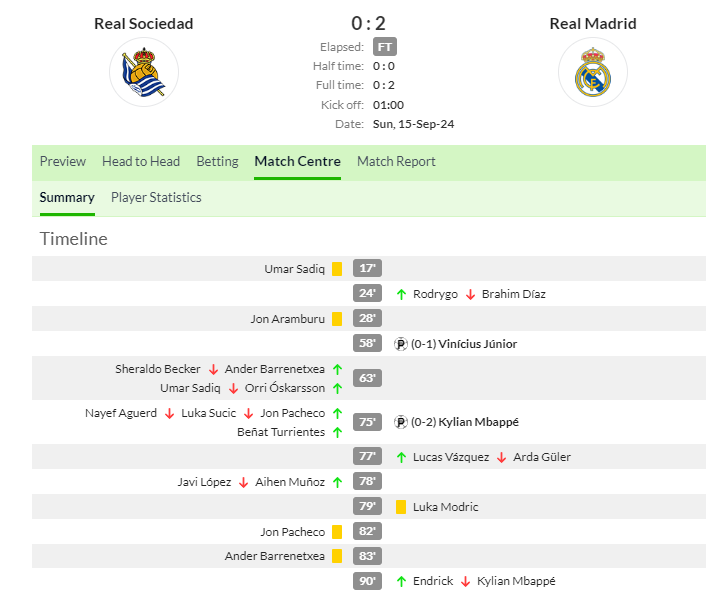Click Jon Aramburu's yellow card icon
Image resolution: width=709 pixels, height=603 pixels.
click(x=338, y=319)
